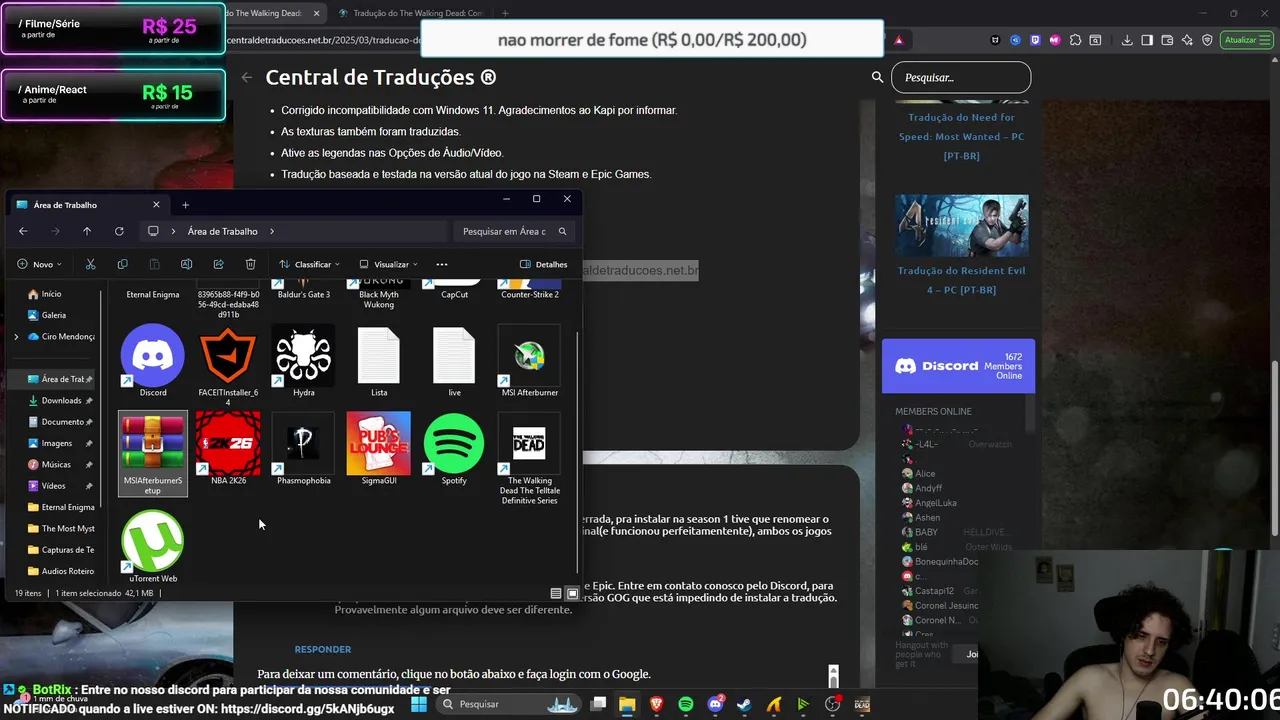Click the Discord members widget banner

pos(958,366)
